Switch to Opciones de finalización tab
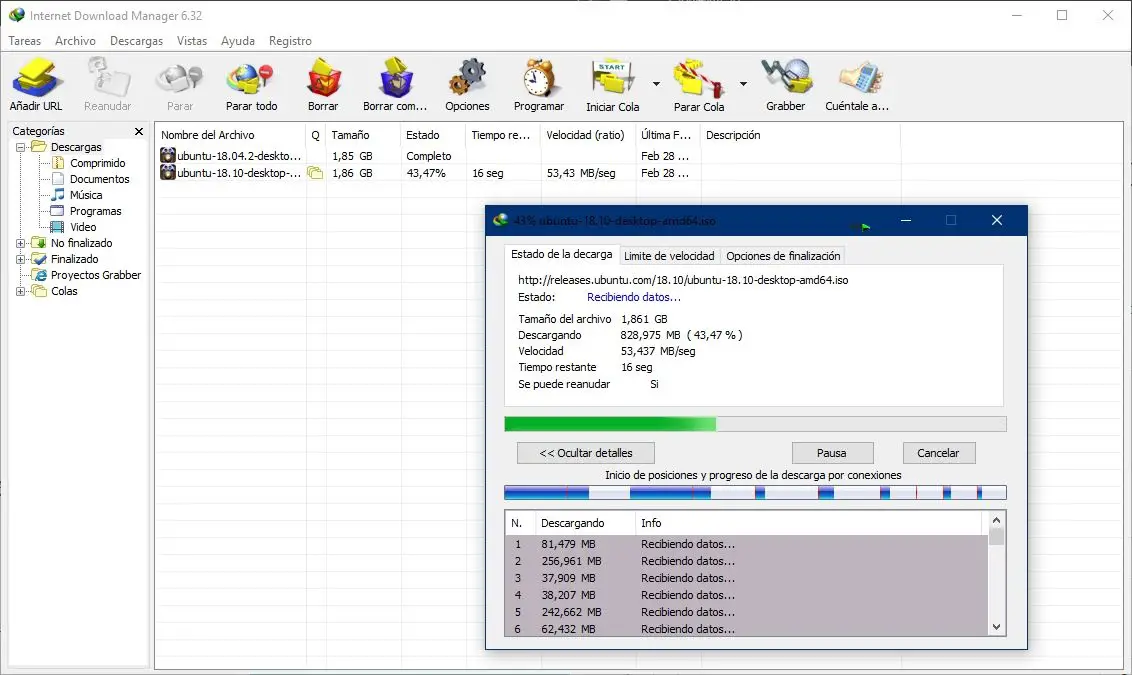The image size is (1132, 675). click(783, 256)
